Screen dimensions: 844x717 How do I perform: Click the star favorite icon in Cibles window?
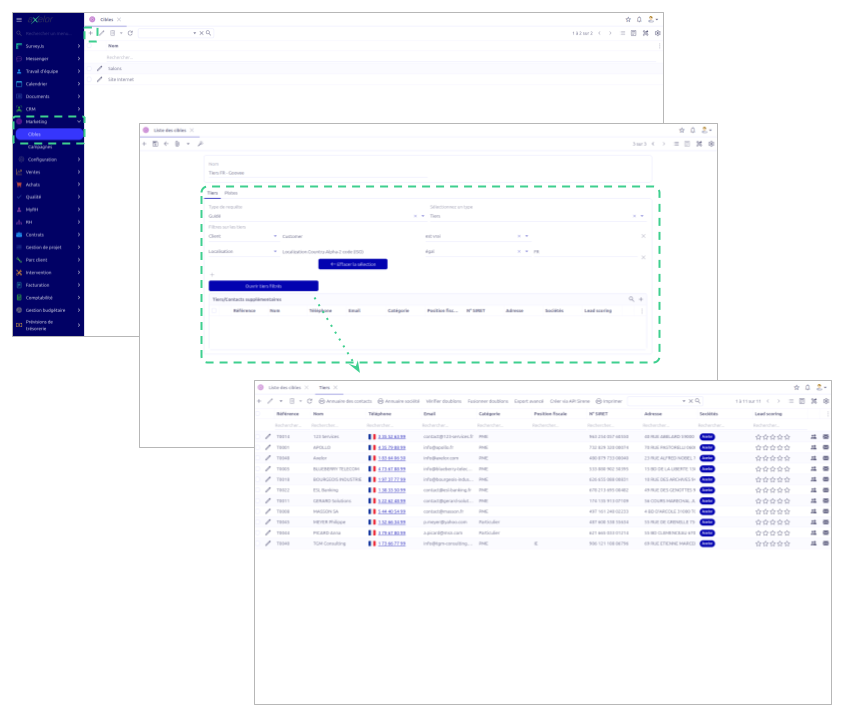click(x=628, y=19)
